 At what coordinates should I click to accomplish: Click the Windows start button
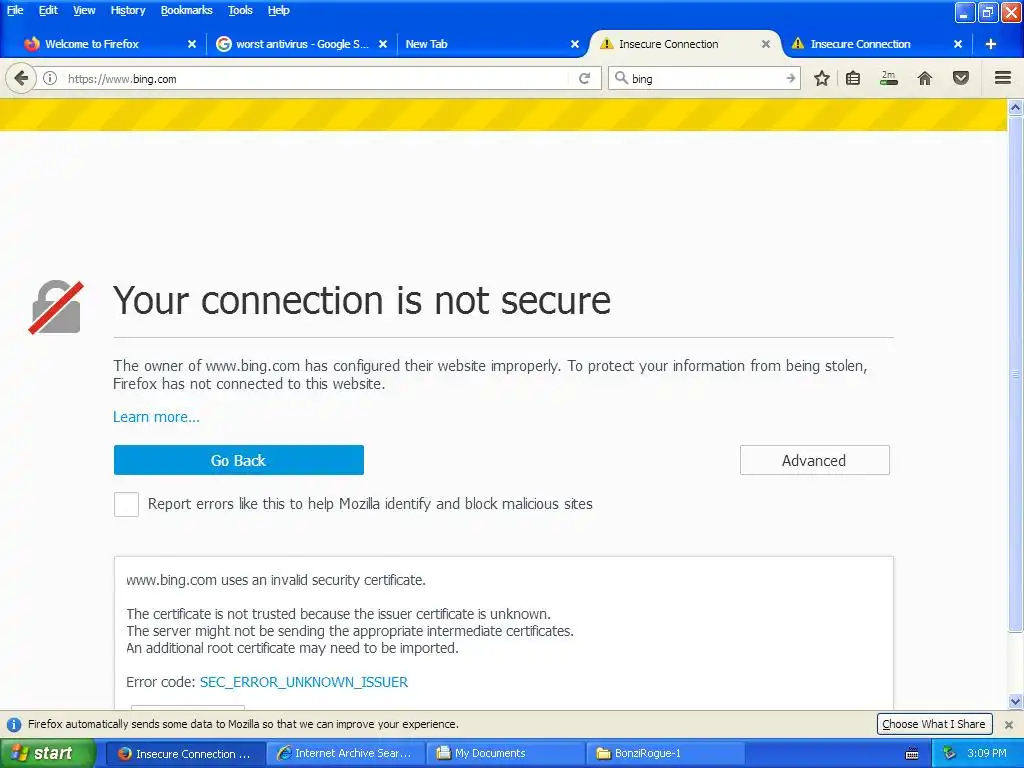point(48,754)
